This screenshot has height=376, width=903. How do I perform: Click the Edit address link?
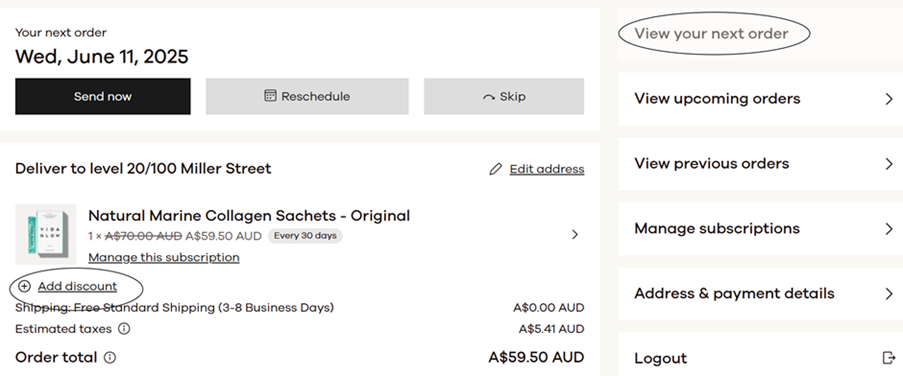pyautogui.click(x=547, y=169)
